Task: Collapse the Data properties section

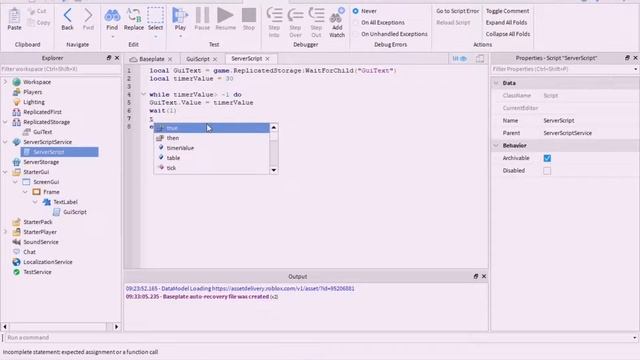Action: (x=496, y=83)
